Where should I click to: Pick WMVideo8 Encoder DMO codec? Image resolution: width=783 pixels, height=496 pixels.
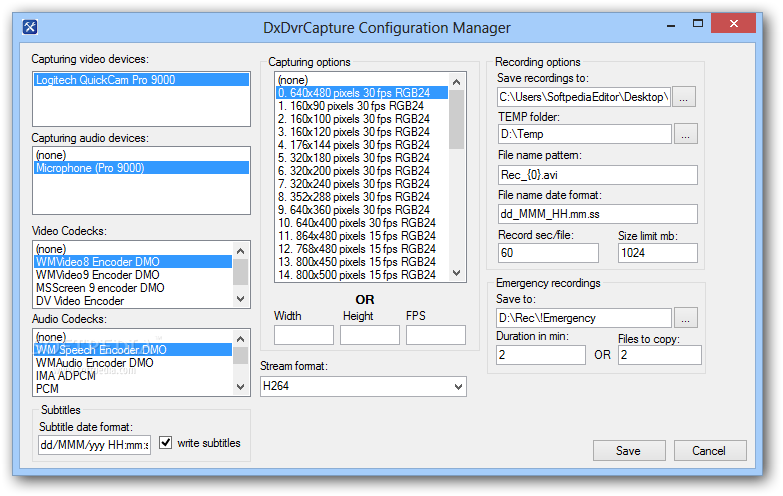pyautogui.click(x=133, y=262)
